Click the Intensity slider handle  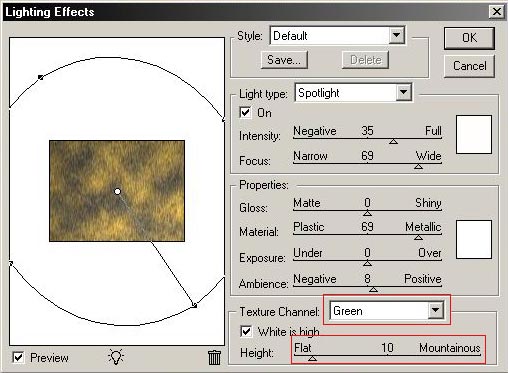coord(393,142)
